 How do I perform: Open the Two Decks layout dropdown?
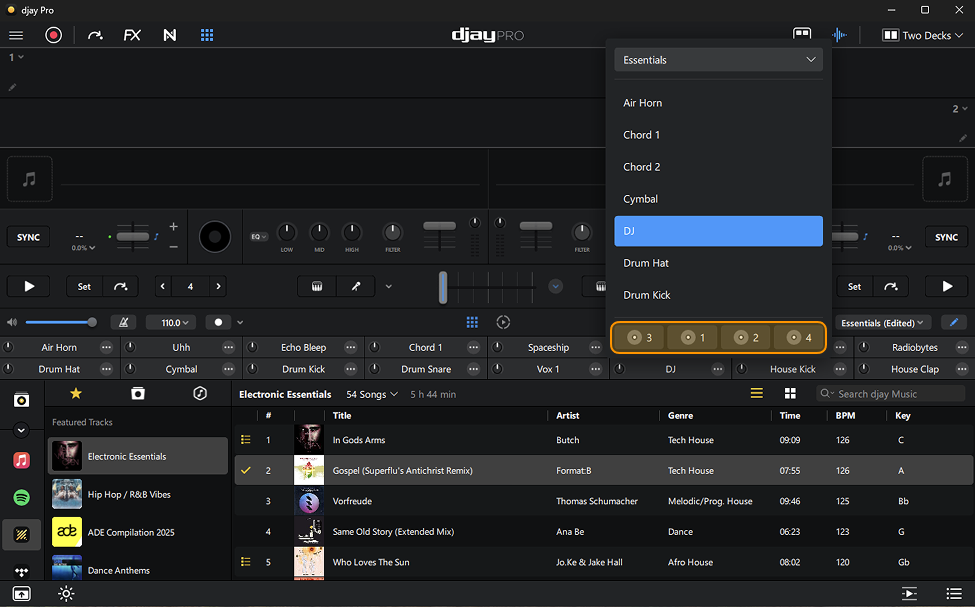pos(921,35)
